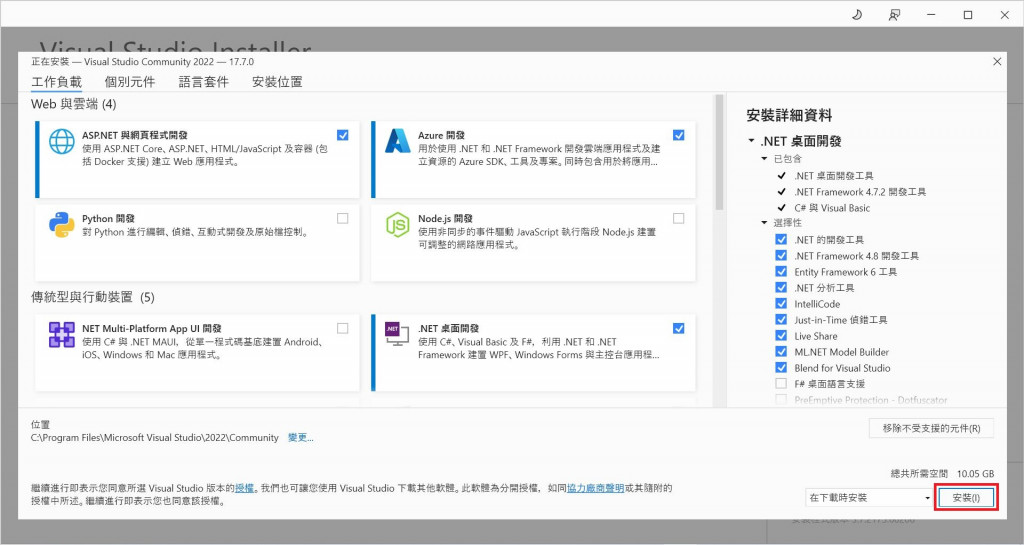Viewport: 1024px width, 545px height.
Task: Toggle dark theme moon icon in title bar
Action: coord(857,14)
